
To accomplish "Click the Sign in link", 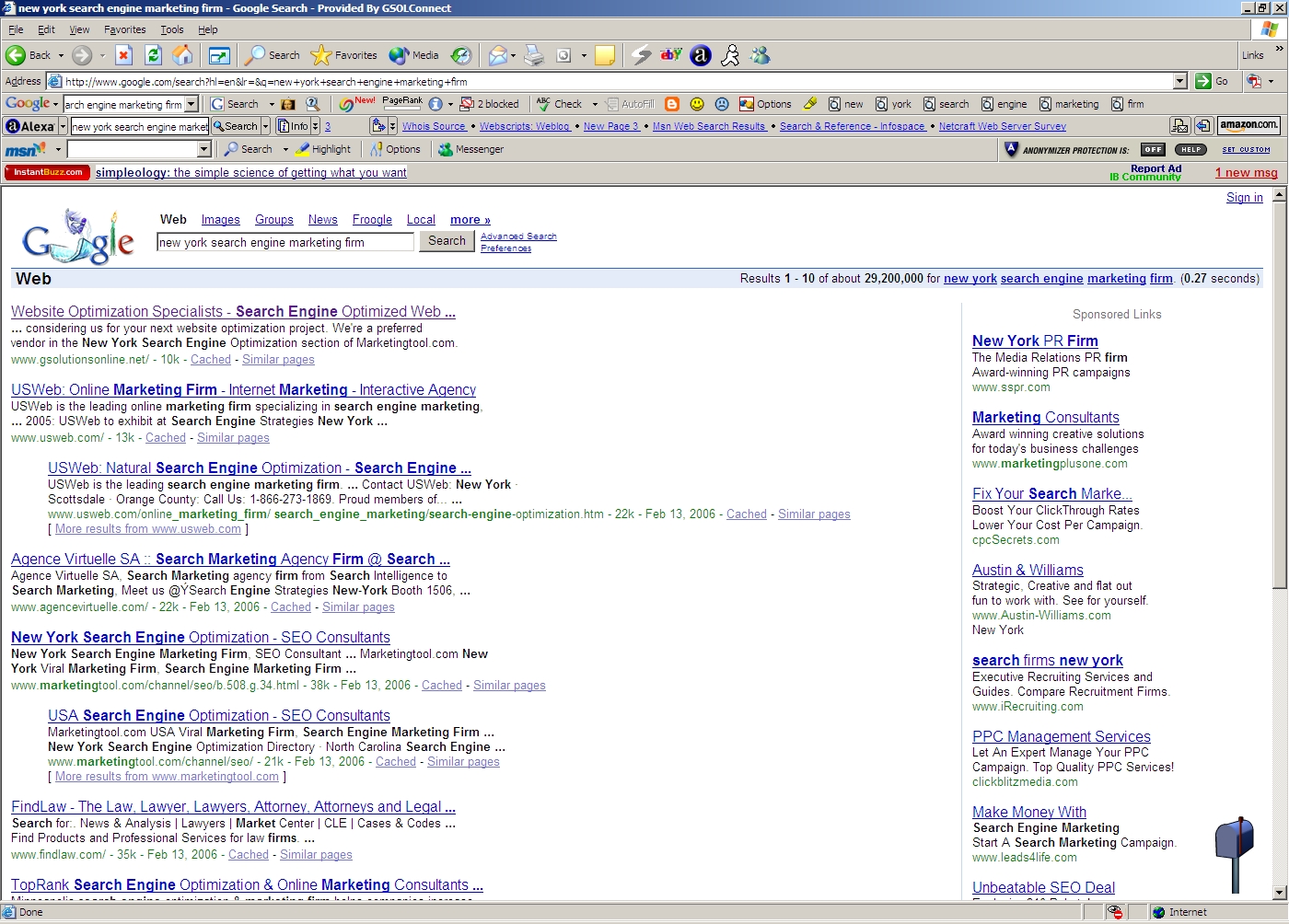I will click(x=1245, y=198).
